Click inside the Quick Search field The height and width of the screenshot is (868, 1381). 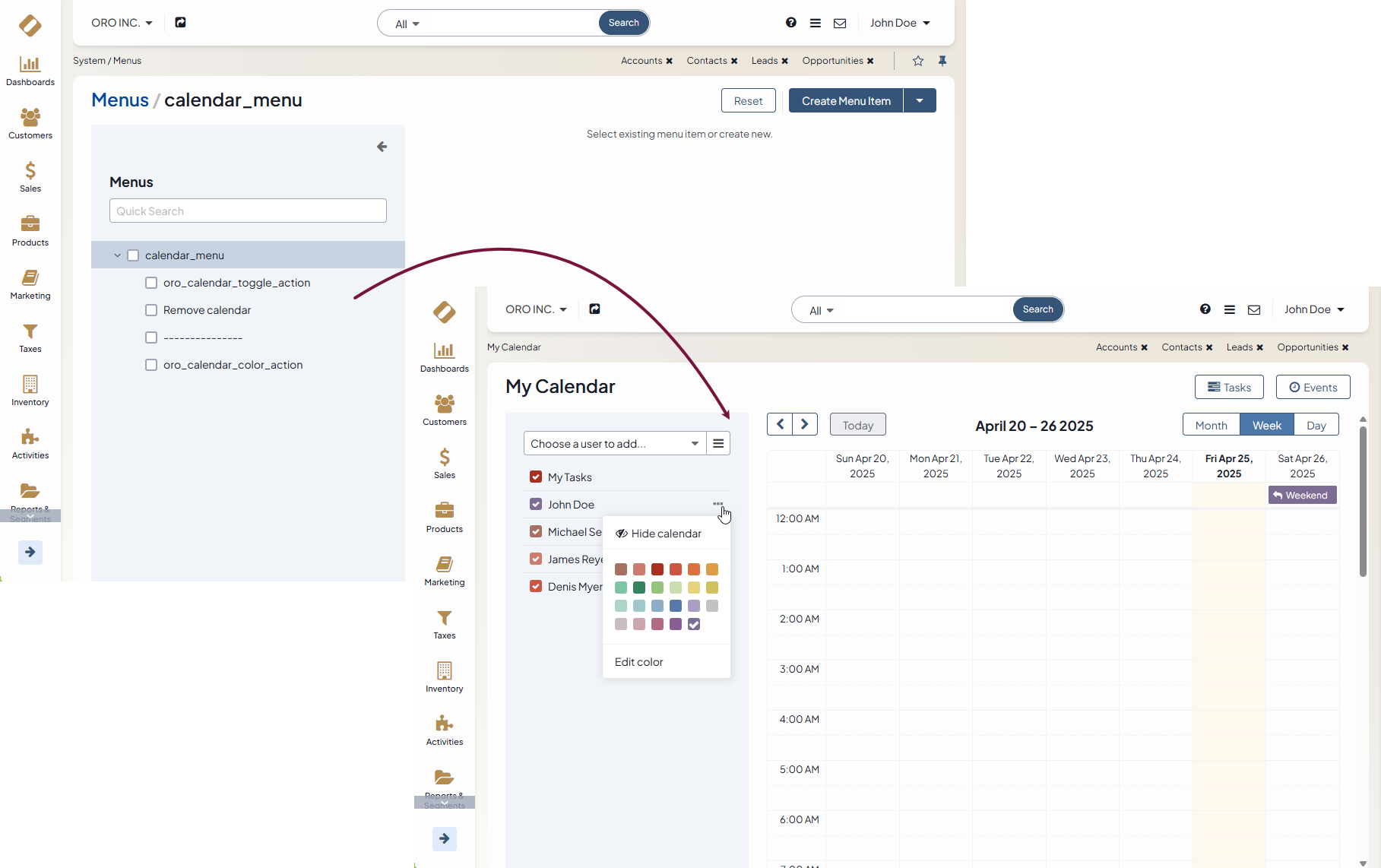click(x=248, y=211)
